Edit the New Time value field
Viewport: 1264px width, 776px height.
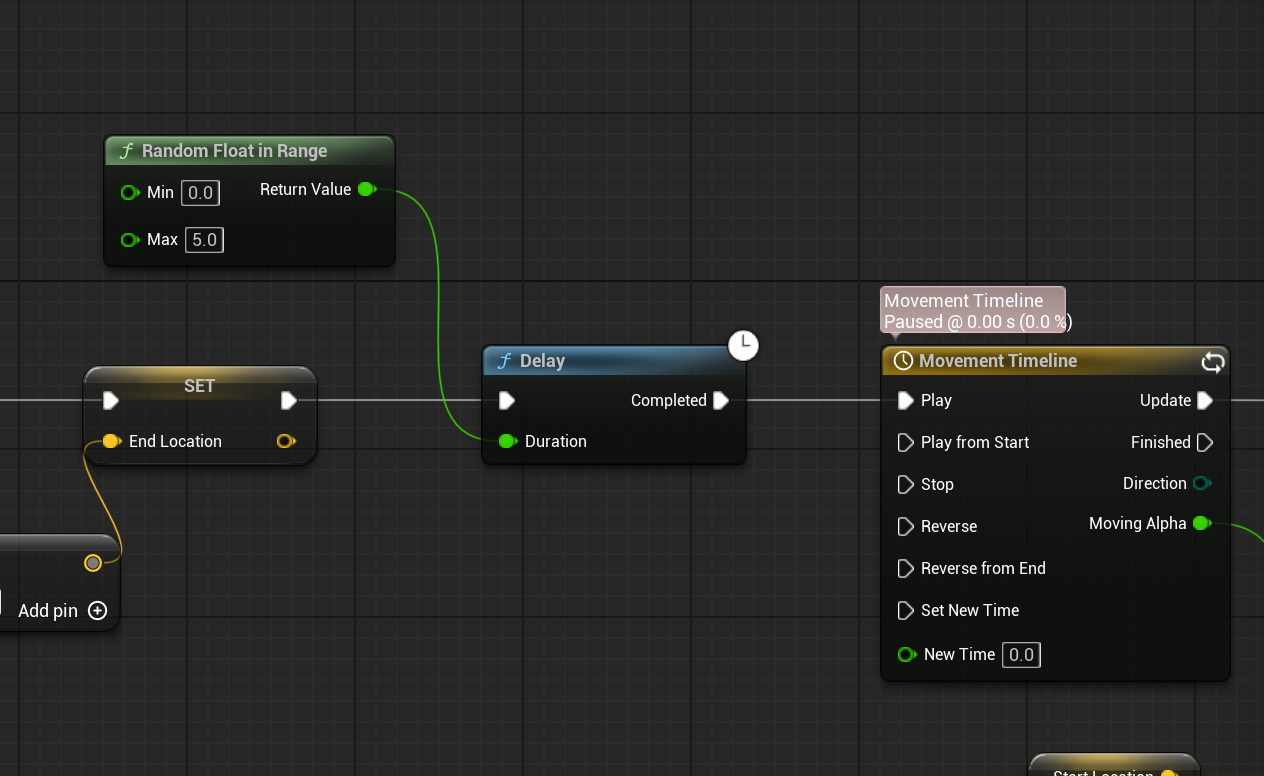(1021, 654)
